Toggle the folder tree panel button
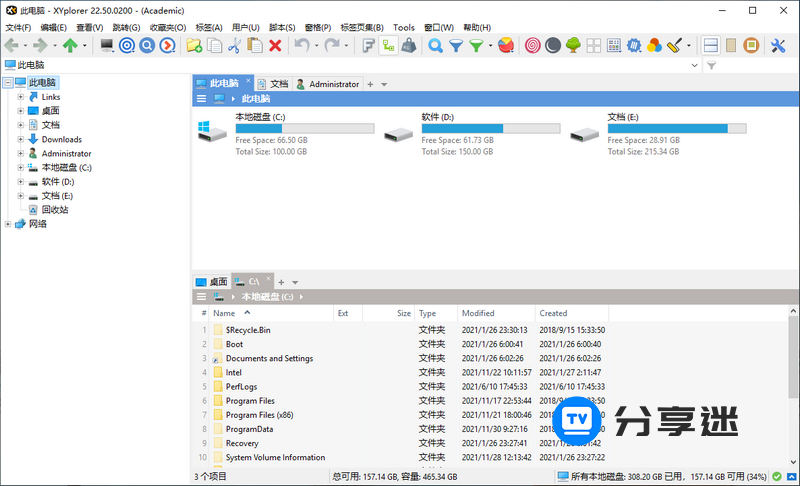 click(x=731, y=45)
